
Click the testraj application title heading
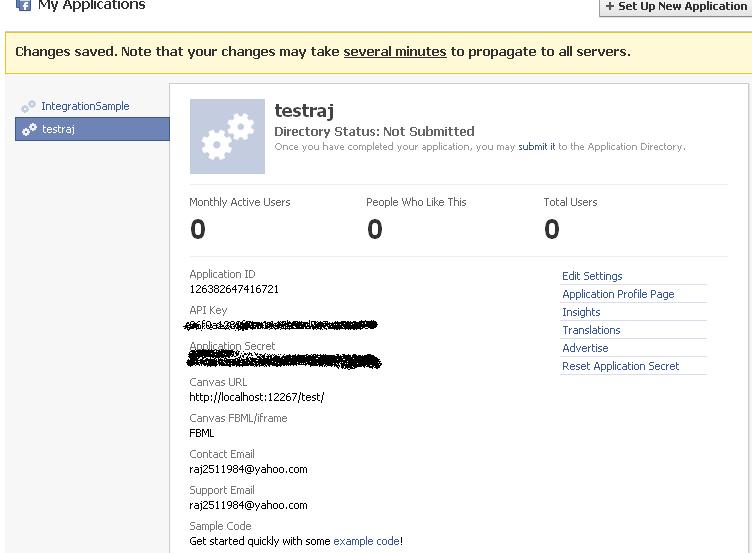click(304, 111)
